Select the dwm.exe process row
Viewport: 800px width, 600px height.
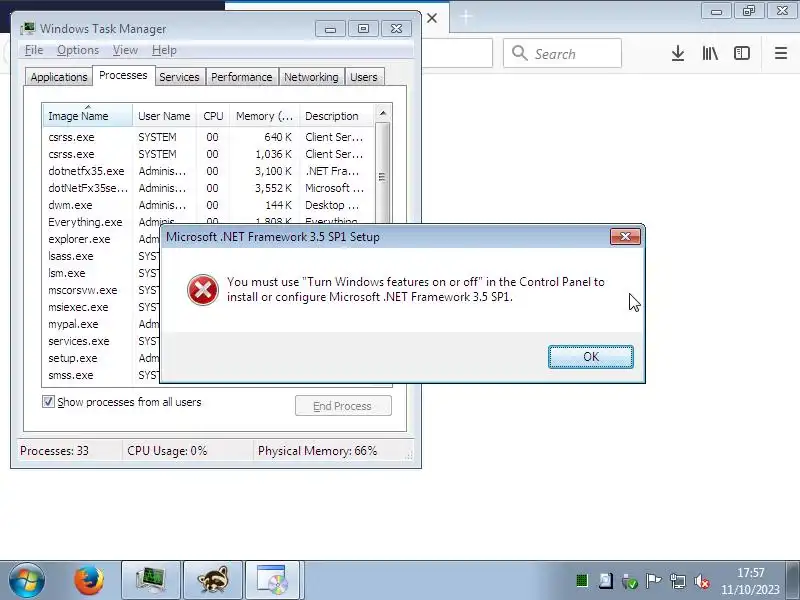[209, 205]
